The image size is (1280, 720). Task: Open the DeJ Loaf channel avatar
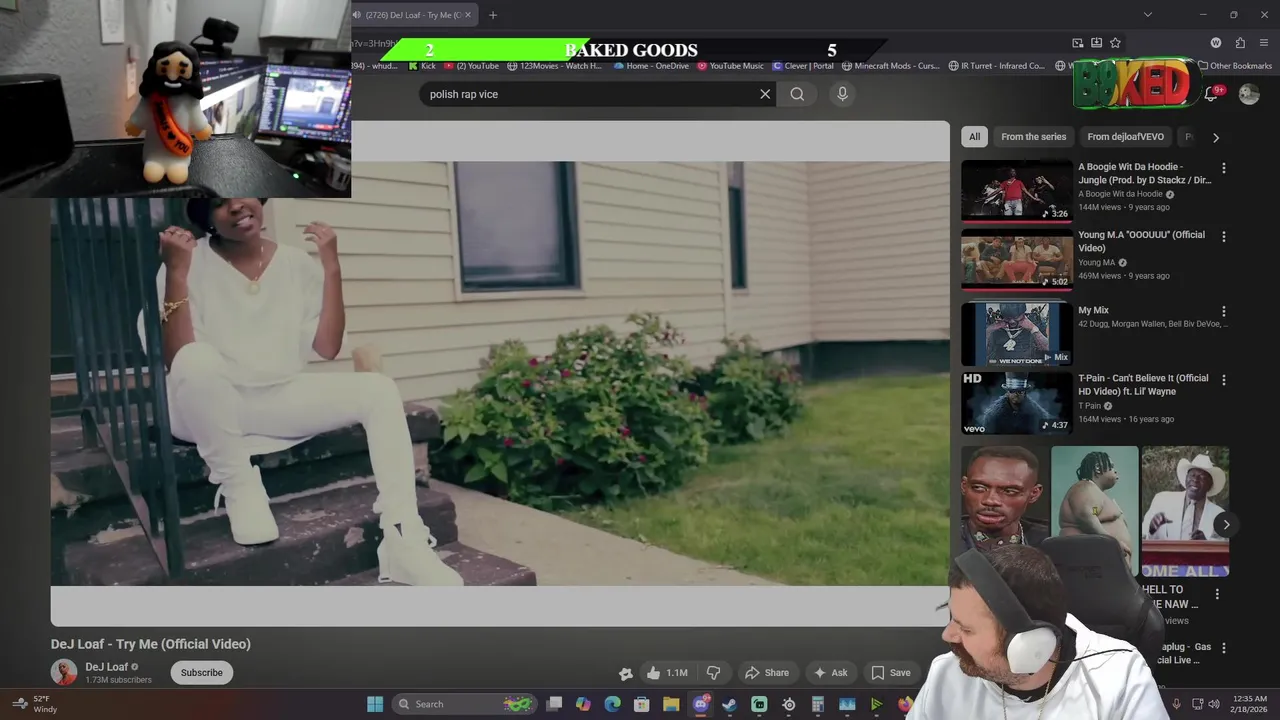pos(64,672)
